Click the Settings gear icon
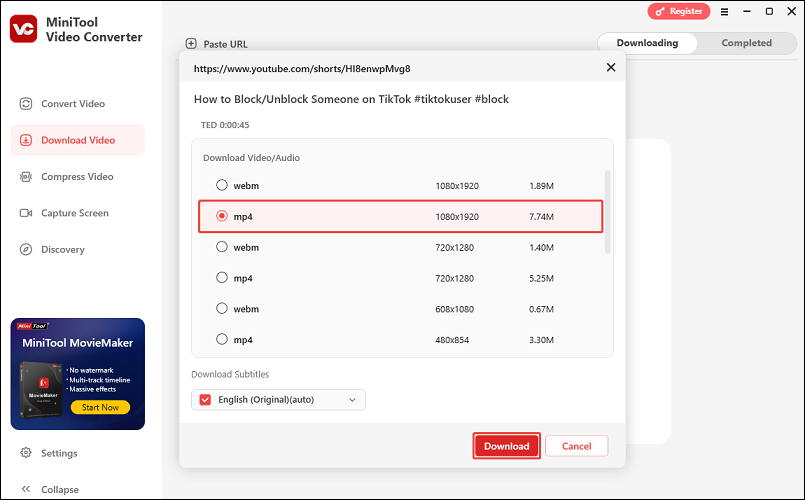The height and width of the screenshot is (500, 805). pyautogui.click(x=26, y=453)
